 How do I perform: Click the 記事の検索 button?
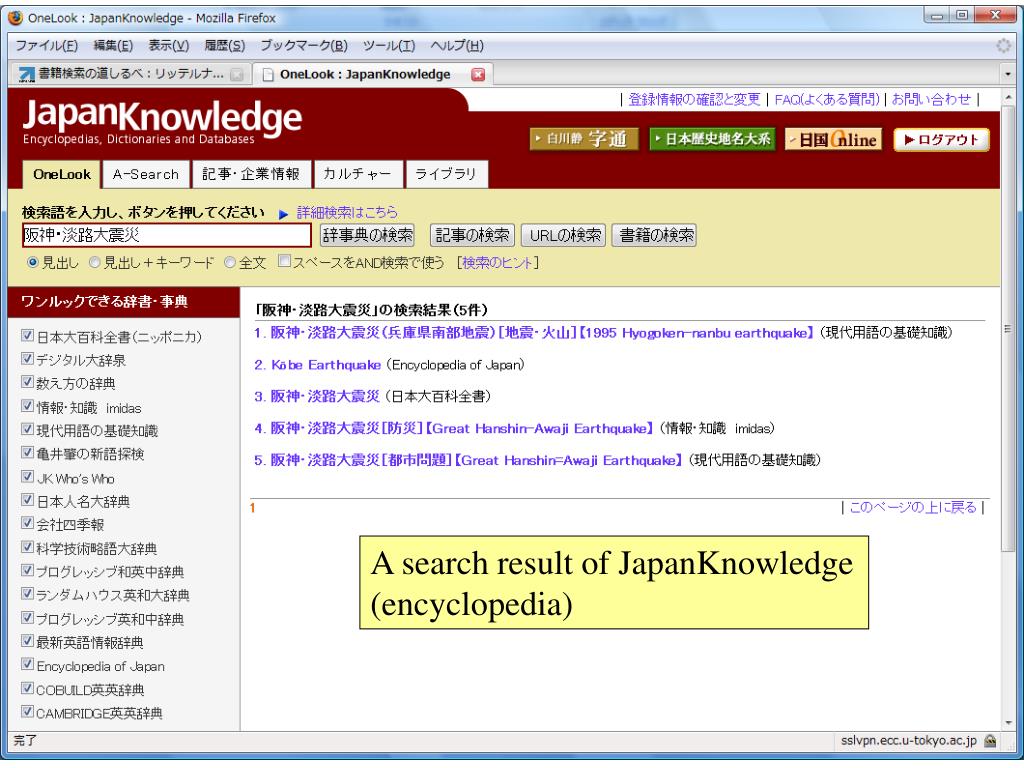pyautogui.click(x=472, y=235)
